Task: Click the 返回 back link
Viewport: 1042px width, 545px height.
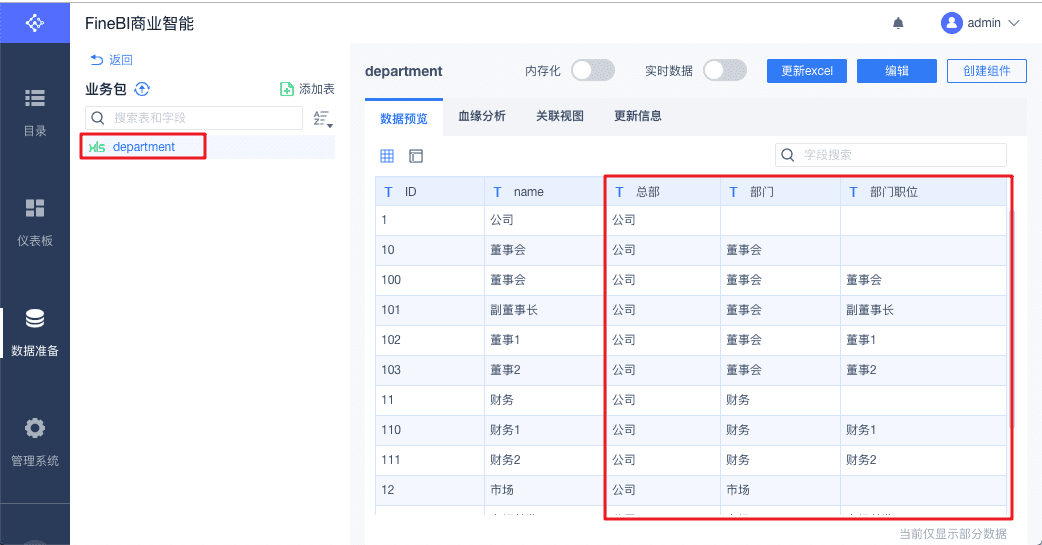Action: click(112, 60)
